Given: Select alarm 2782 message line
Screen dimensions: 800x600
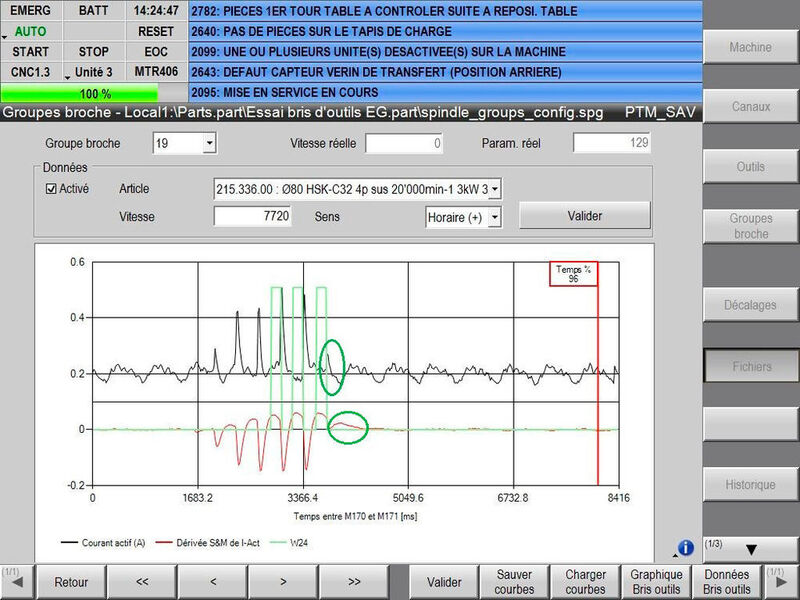Looking at the screenshot, I should 445,11.
